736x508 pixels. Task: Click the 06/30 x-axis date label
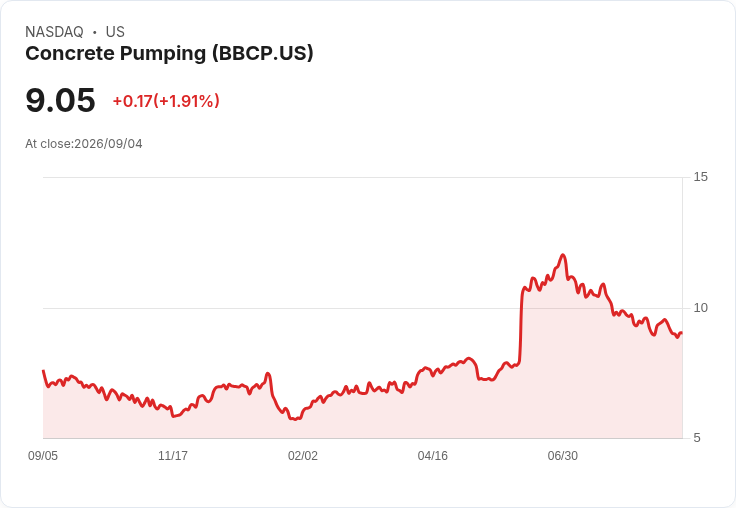pyautogui.click(x=563, y=456)
